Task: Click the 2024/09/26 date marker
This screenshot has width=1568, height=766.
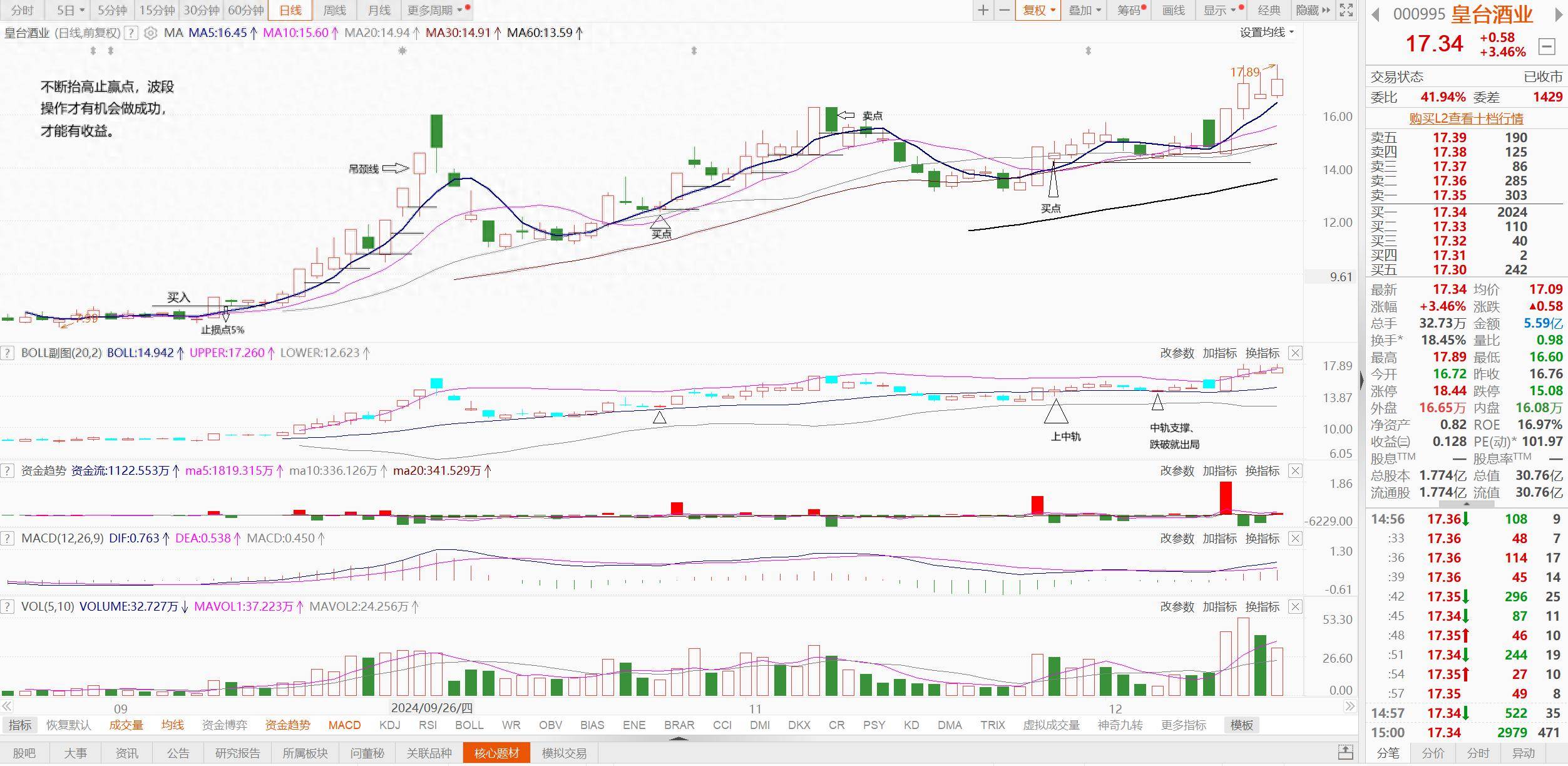Action: 432,708
